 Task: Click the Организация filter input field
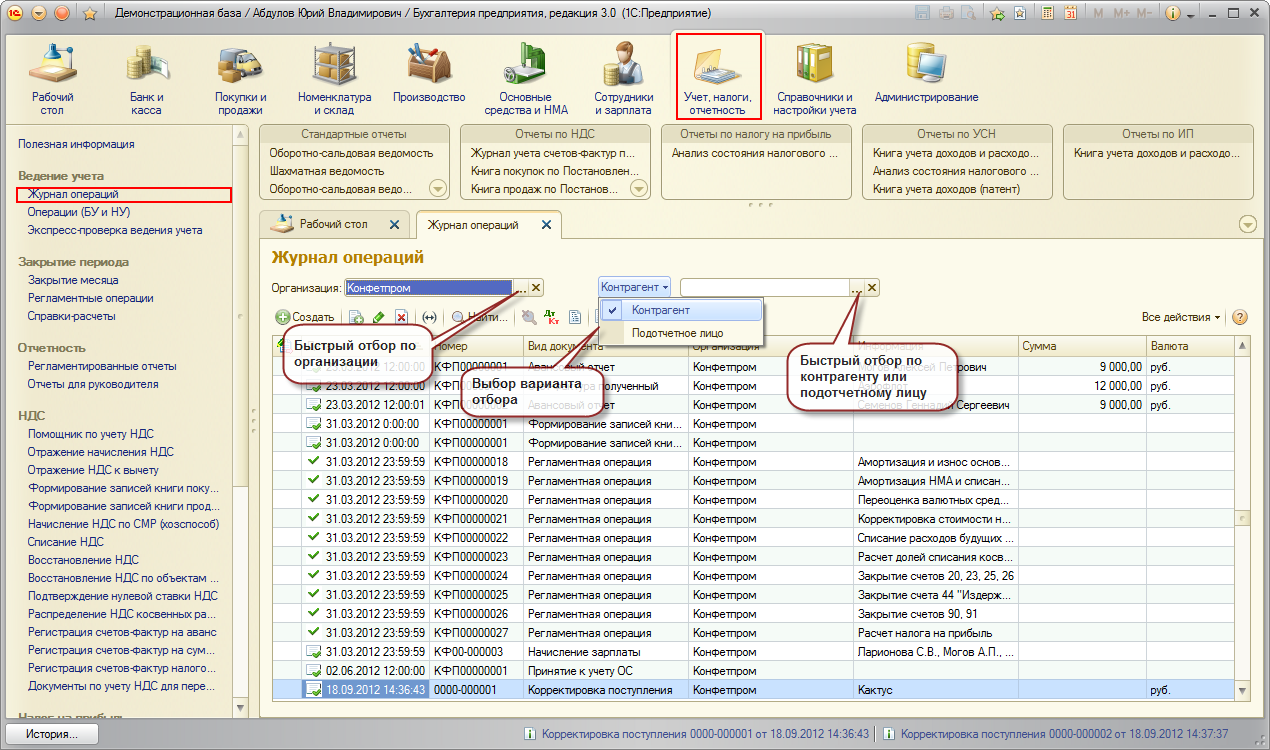(x=429, y=288)
